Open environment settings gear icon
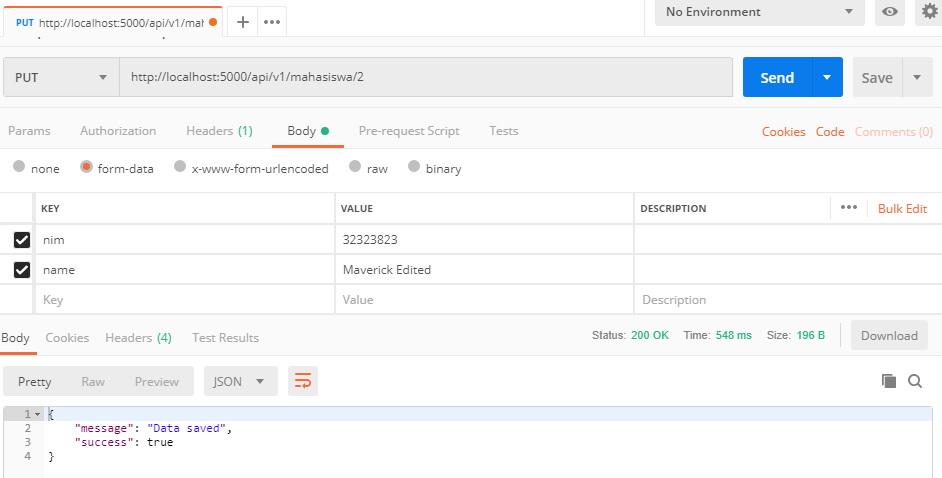The height and width of the screenshot is (478, 942). coord(929,11)
